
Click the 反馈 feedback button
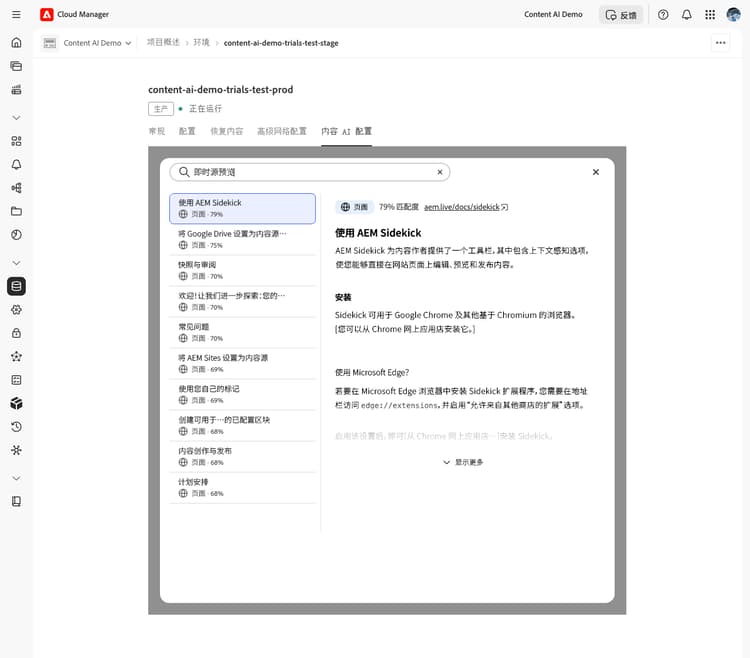tap(621, 15)
